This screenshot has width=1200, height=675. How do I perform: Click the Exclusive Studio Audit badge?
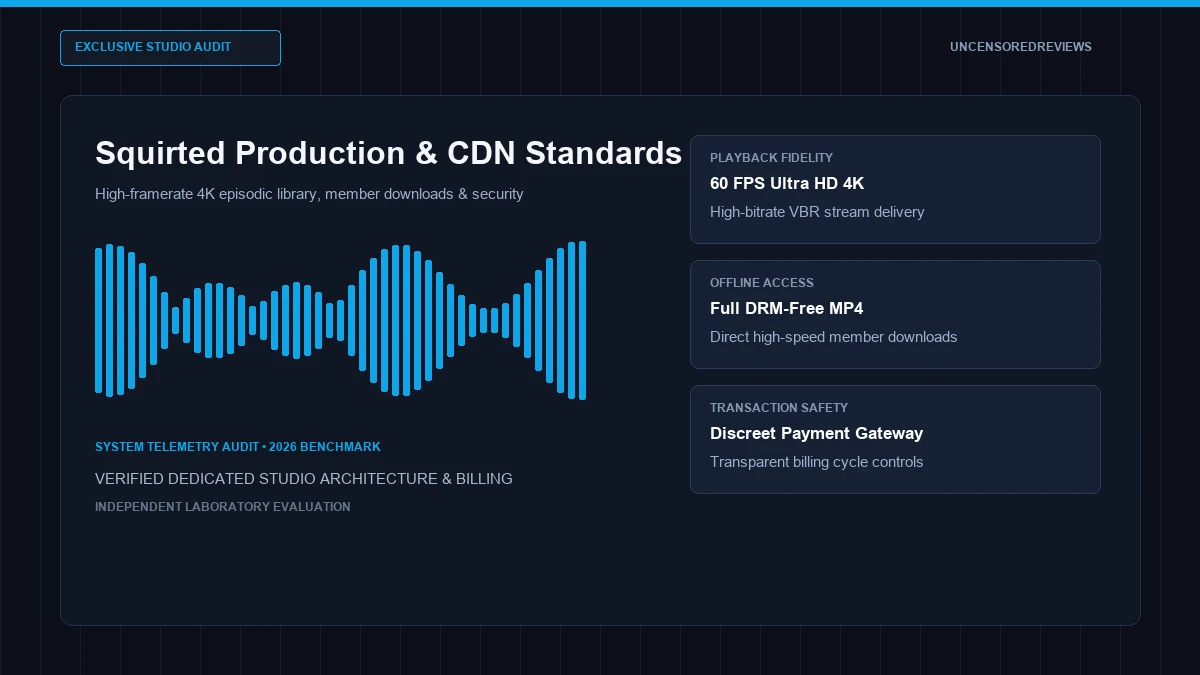170,48
